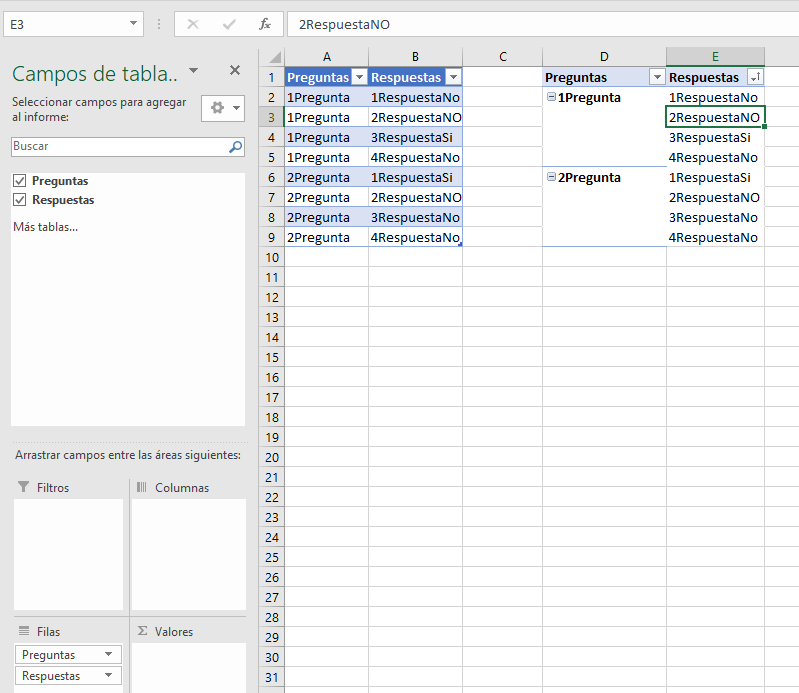
Task: Select row 10 header
Action: (272, 257)
